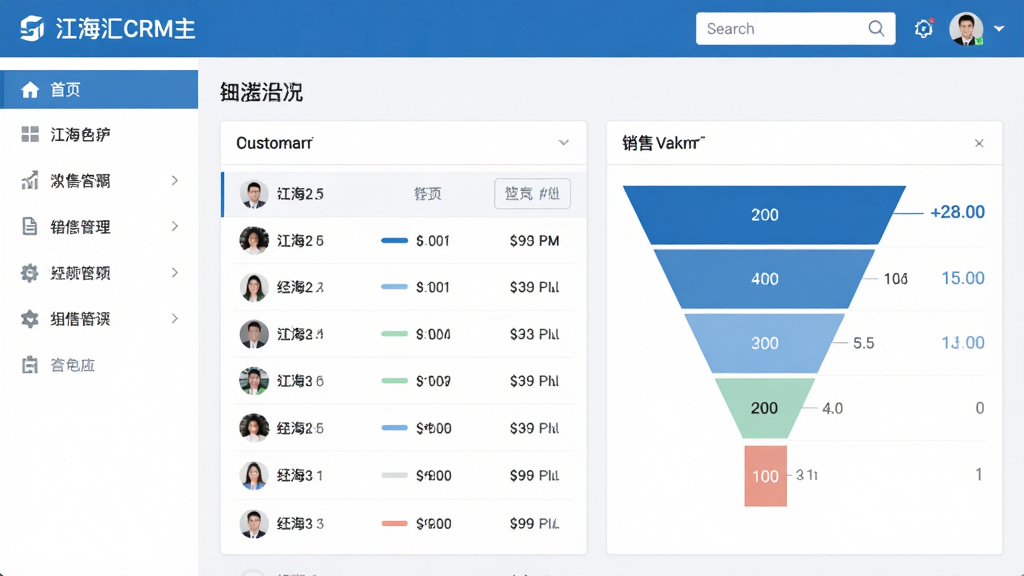Screen dimensions: 1024x576
Task: Expand the bar chart menu item's chevron
Action: click(x=174, y=180)
